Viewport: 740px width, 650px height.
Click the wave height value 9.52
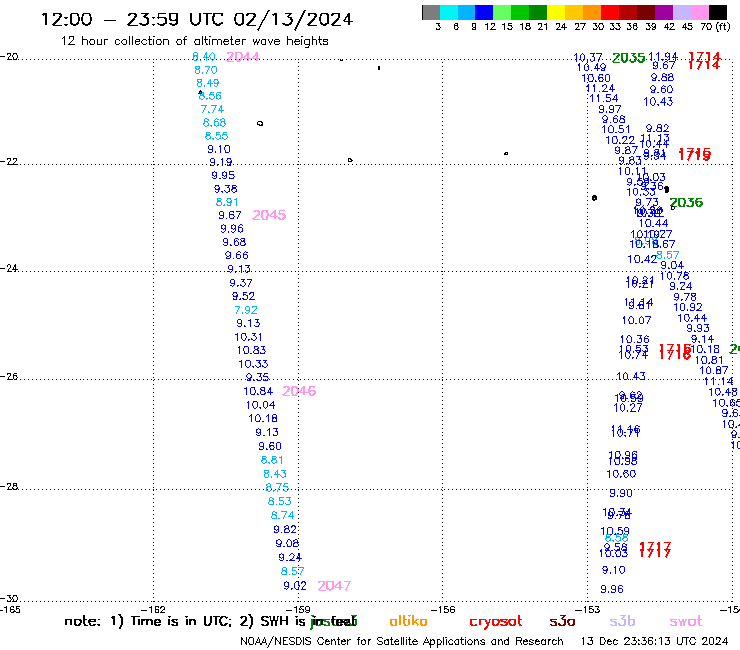click(243, 296)
